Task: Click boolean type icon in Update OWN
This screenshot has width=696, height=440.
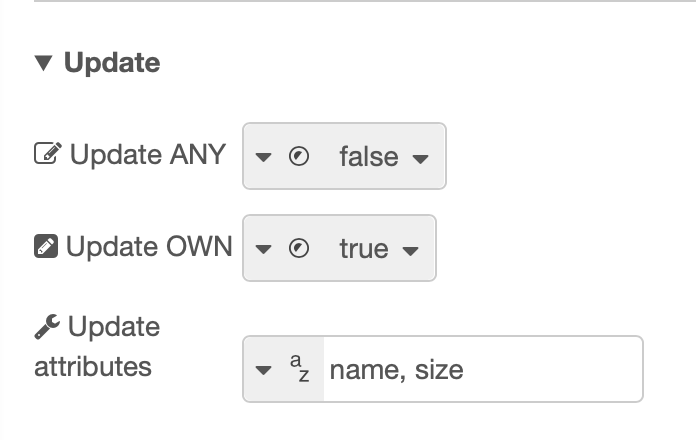Action: 299,248
